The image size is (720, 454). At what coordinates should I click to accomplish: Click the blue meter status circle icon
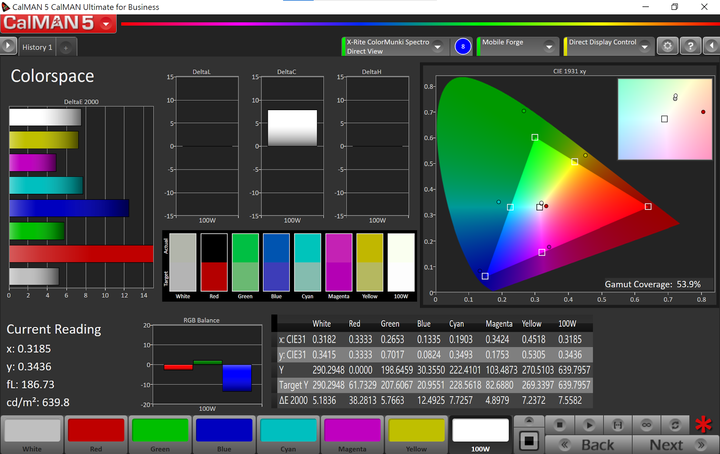tap(463, 46)
